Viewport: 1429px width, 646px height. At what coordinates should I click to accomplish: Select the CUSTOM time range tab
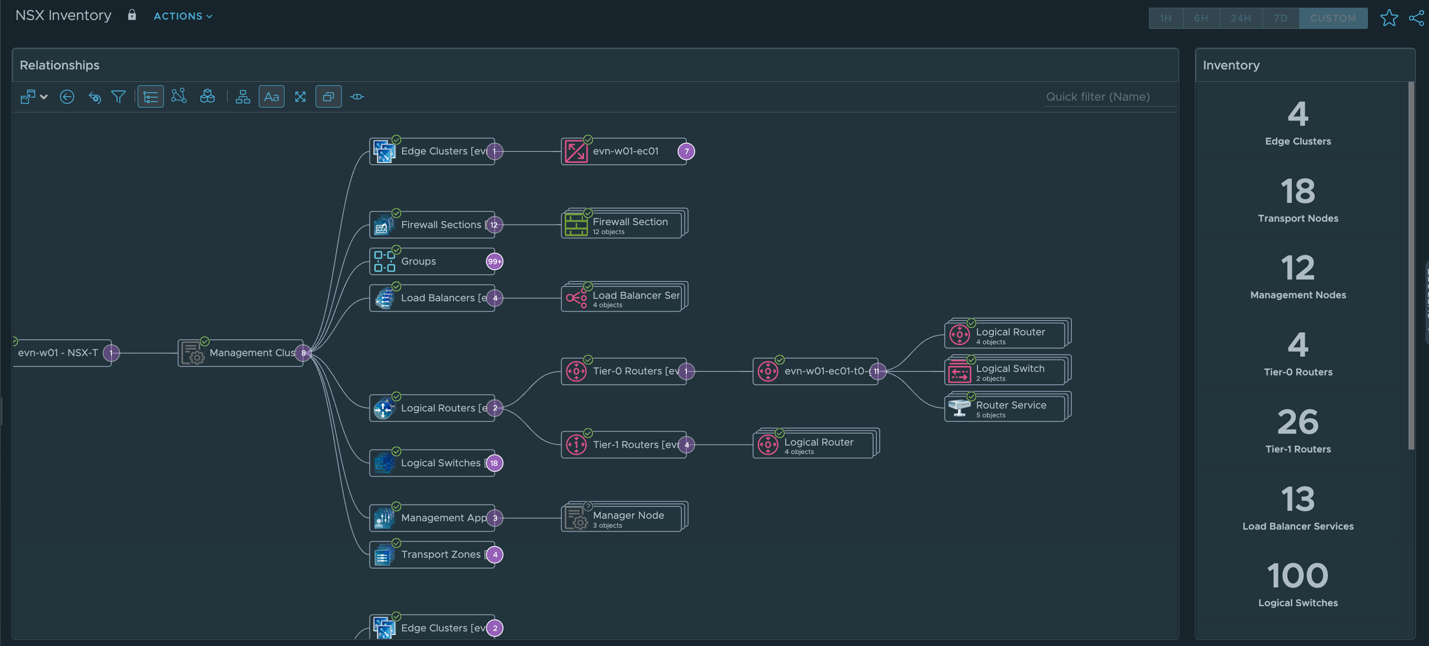[x=1332, y=18]
